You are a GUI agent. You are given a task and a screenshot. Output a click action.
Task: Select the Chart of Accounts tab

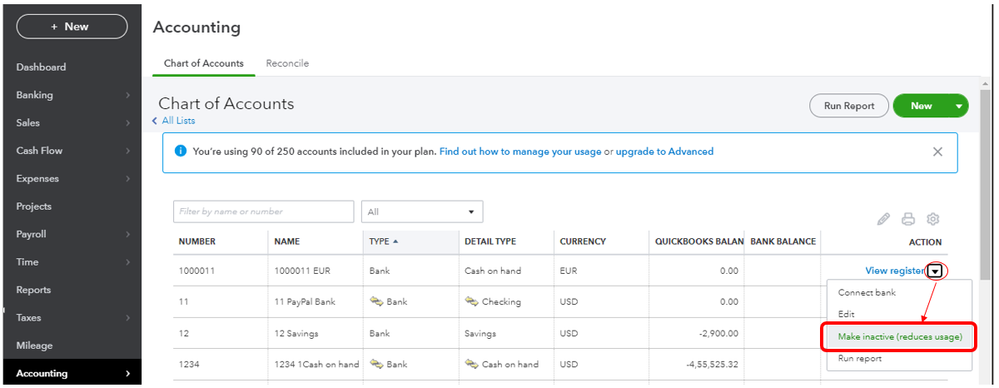[x=204, y=64]
